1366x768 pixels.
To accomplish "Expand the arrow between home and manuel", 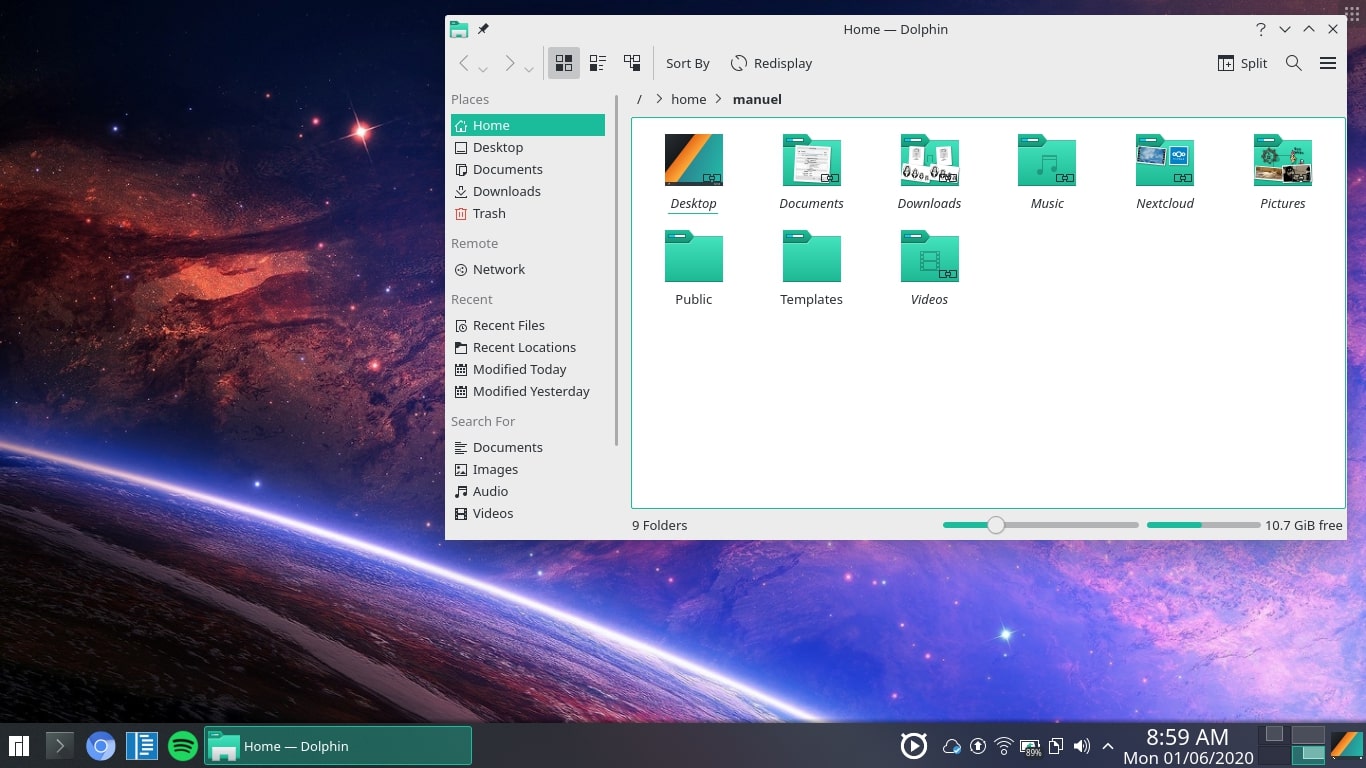I will coord(718,99).
